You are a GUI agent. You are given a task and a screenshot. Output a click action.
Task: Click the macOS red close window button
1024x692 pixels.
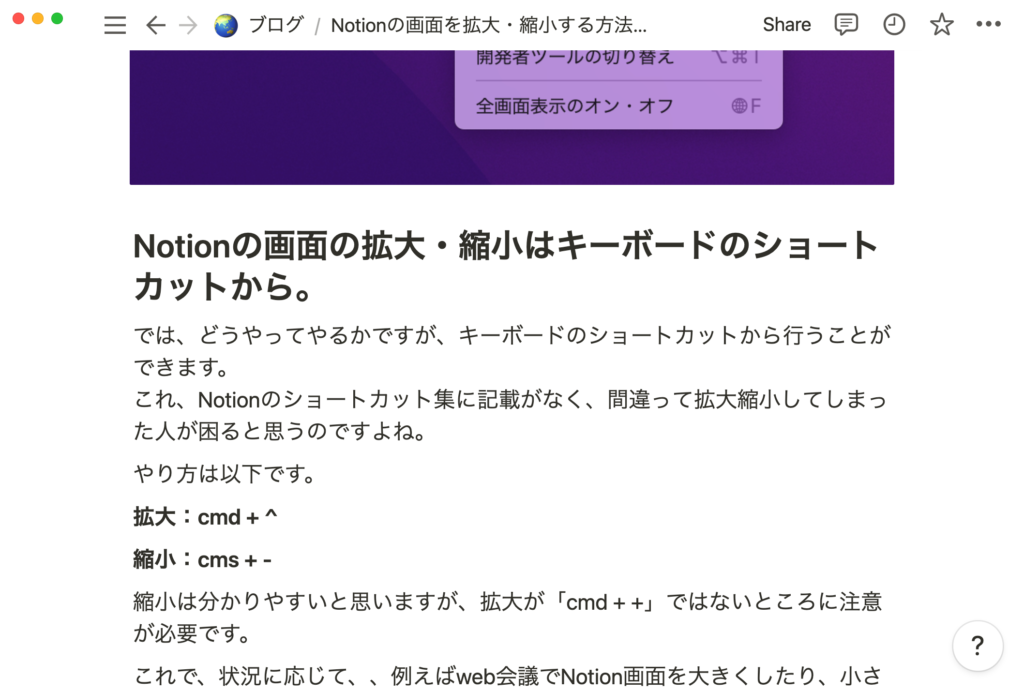pyautogui.click(x=18, y=18)
